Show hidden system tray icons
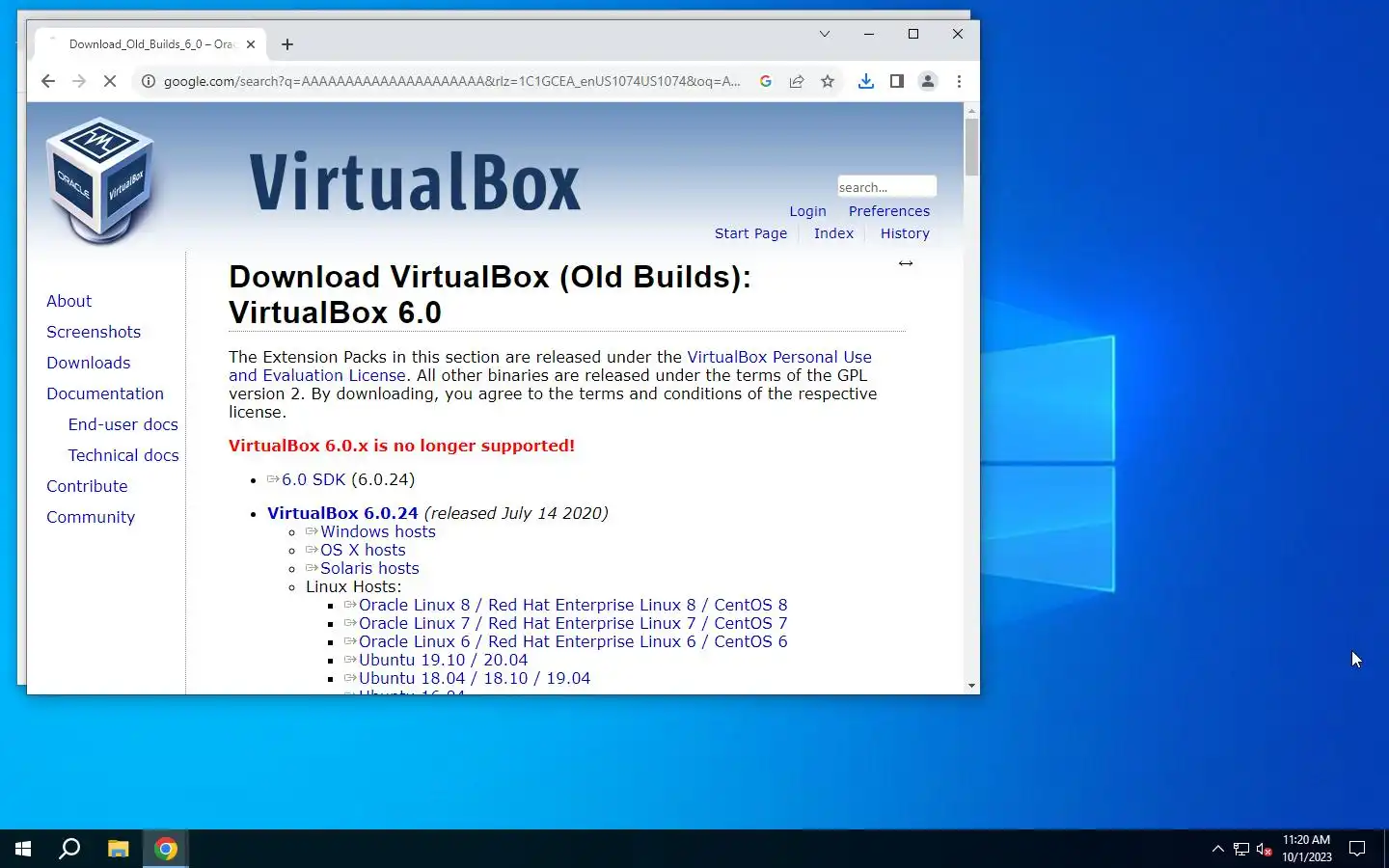This screenshot has width=1389, height=868. coord(1217,849)
